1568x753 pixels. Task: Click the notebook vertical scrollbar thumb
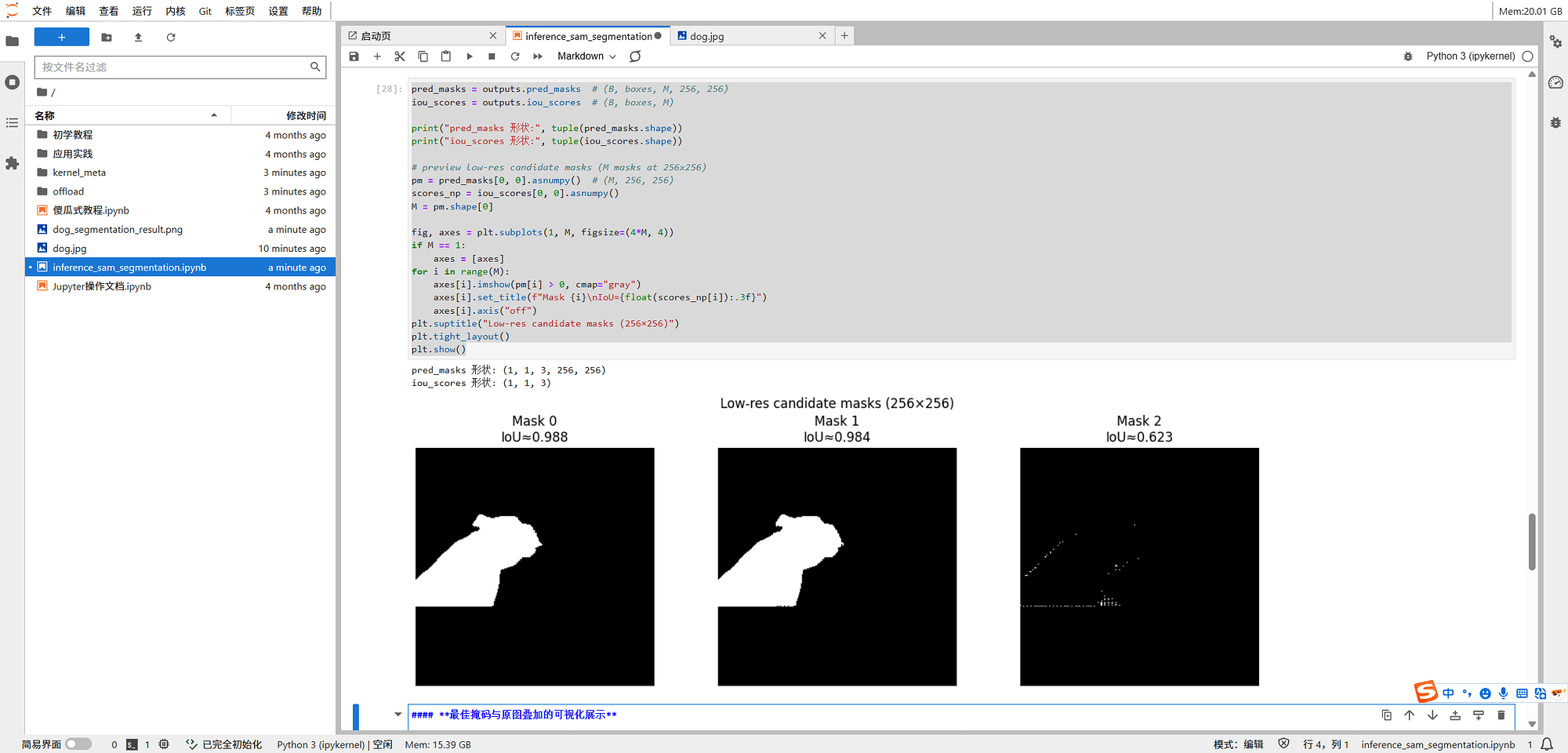(x=1532, y=541)
